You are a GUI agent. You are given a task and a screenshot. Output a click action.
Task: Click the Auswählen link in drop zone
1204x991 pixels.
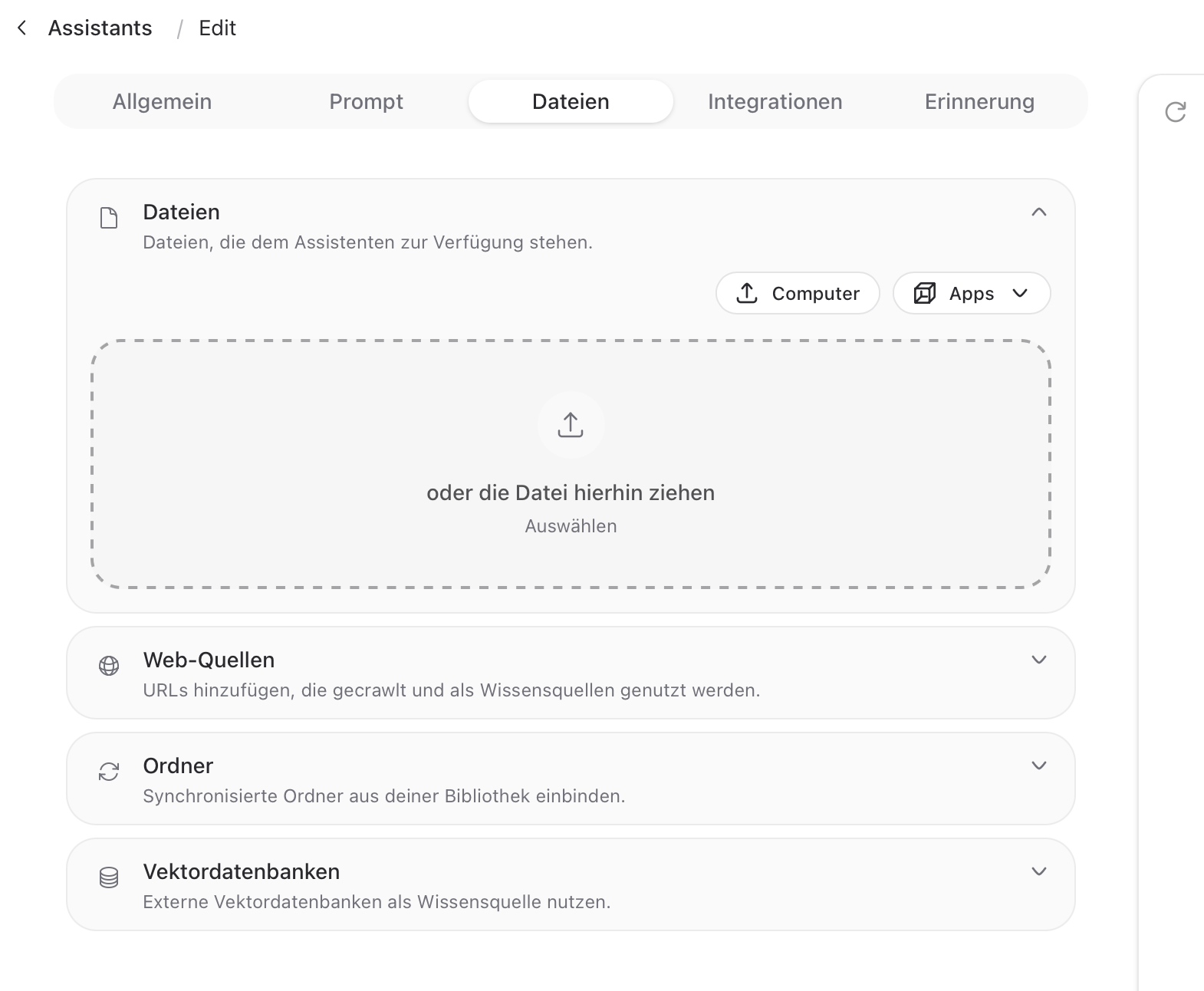[571, 526]
